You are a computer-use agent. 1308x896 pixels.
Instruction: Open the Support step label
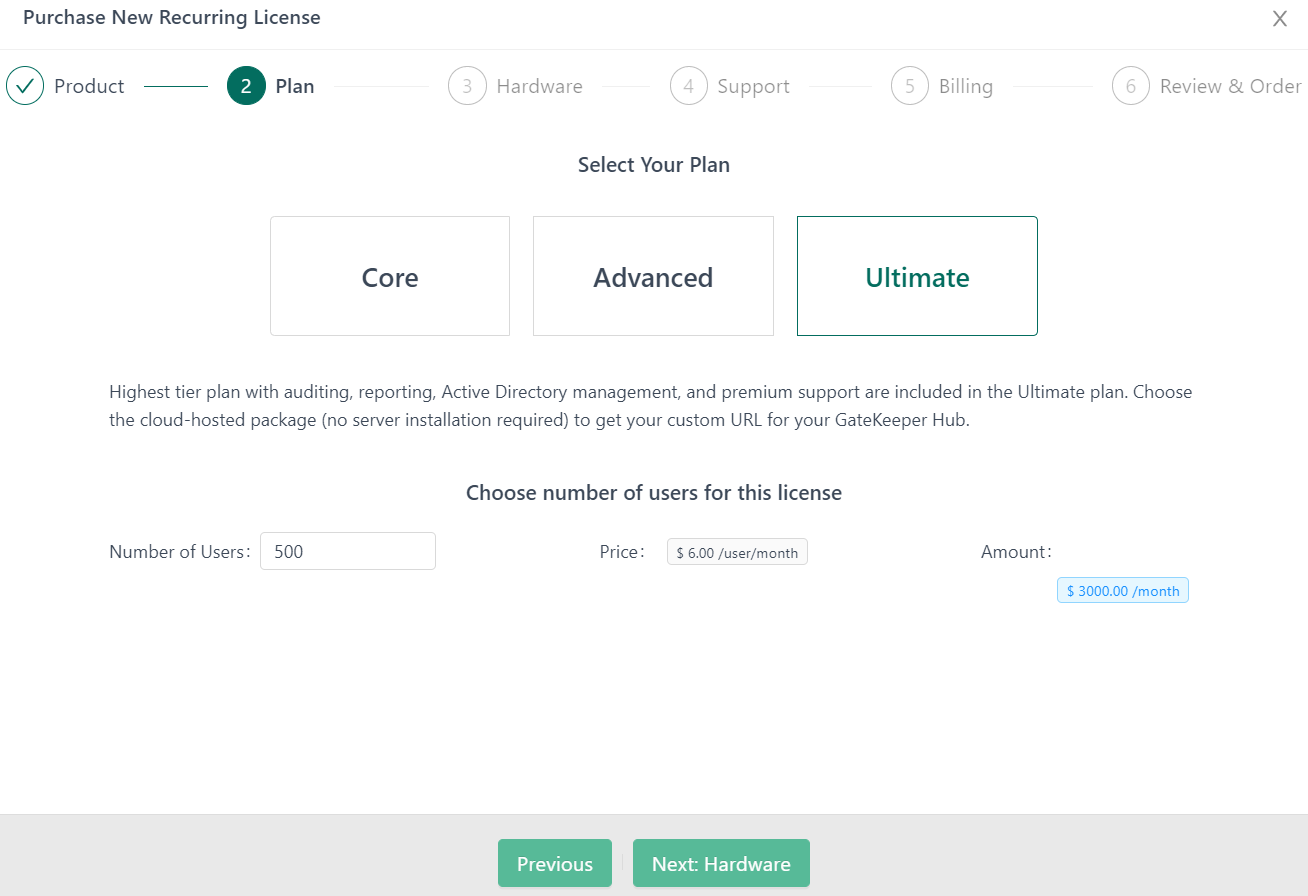tap(753, 87)
